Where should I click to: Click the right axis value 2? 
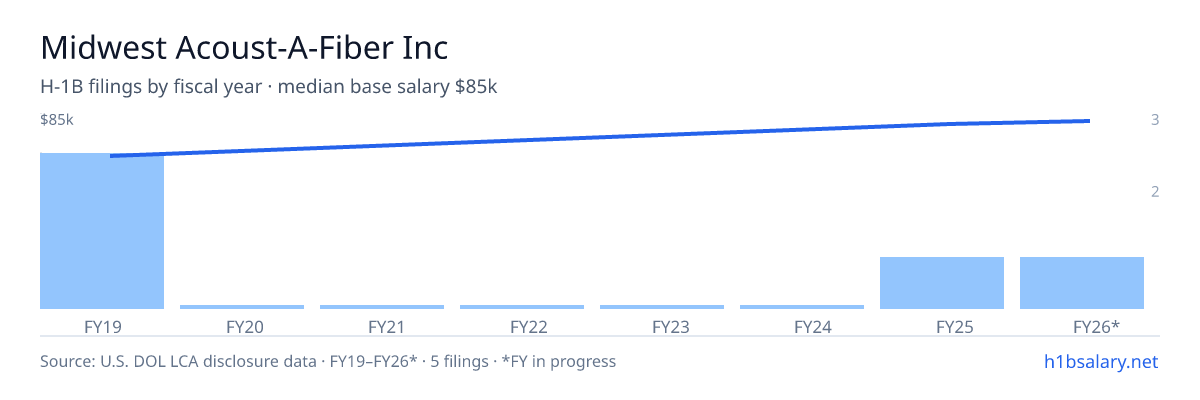(1155, 191)
